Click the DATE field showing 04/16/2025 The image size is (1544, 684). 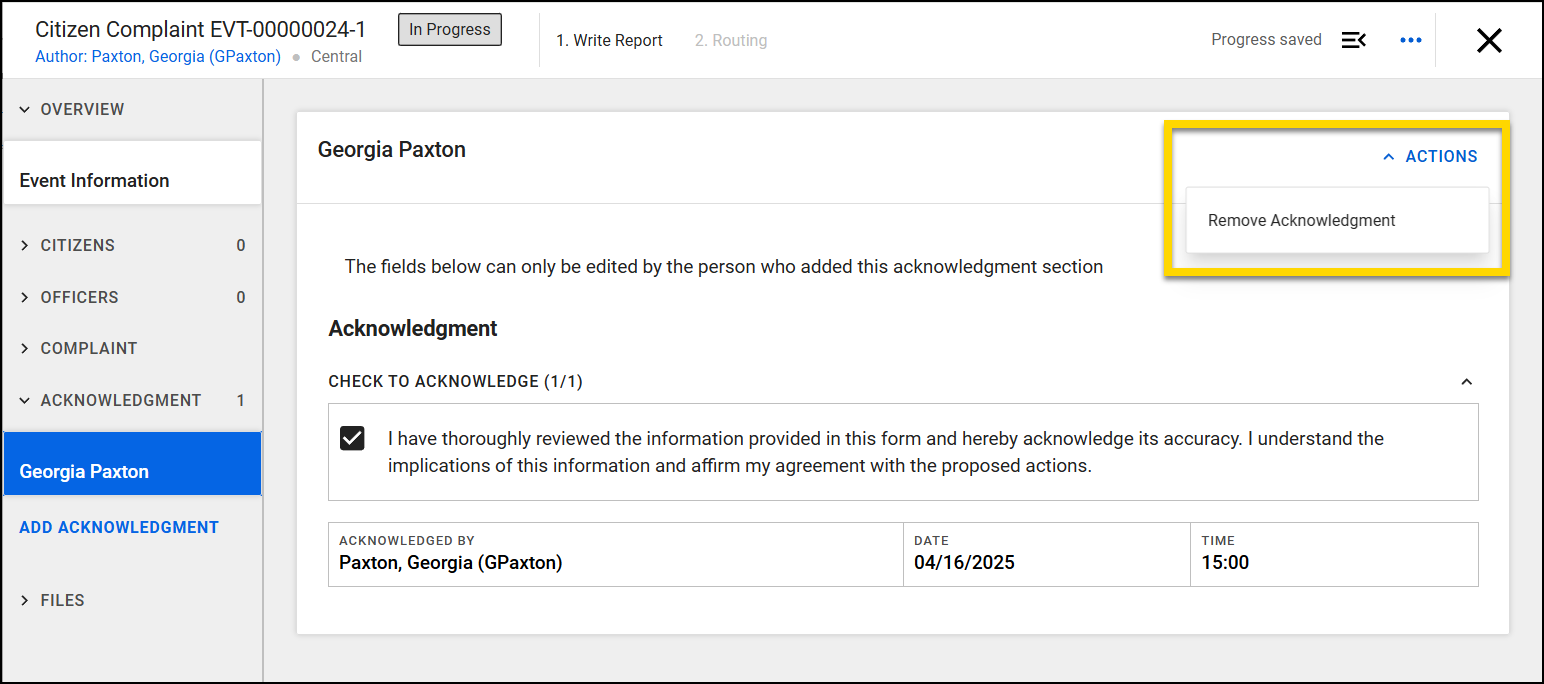(964, 562)
